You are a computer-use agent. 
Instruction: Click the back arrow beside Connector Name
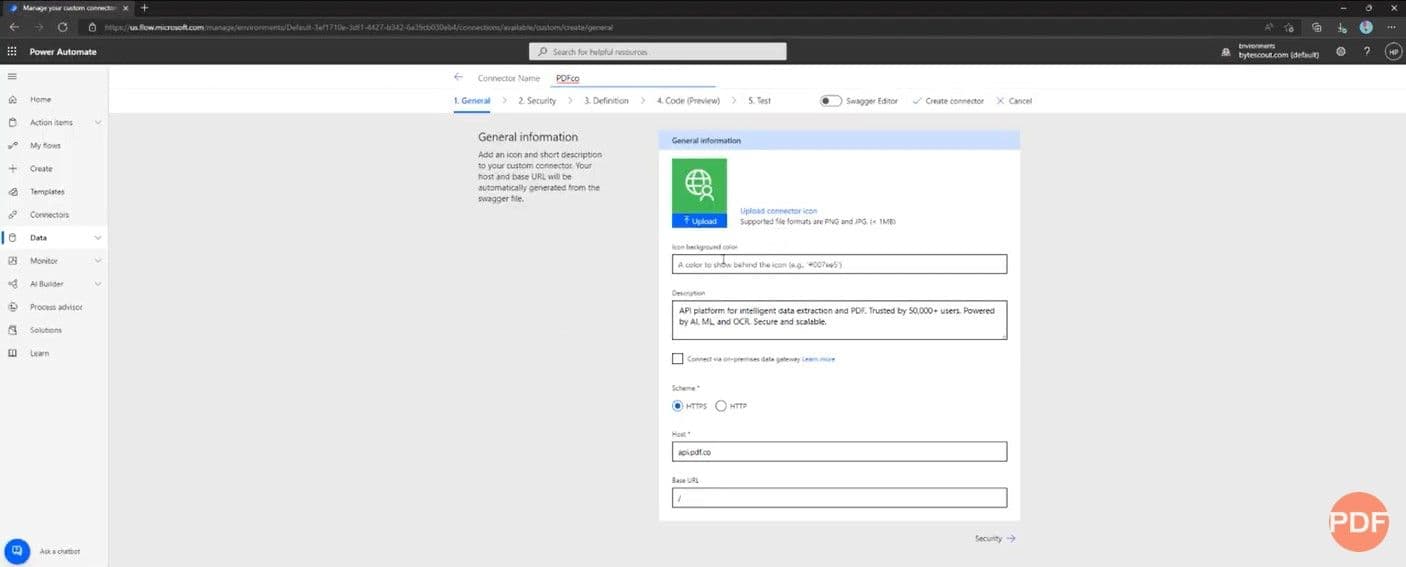click(458, 77)
